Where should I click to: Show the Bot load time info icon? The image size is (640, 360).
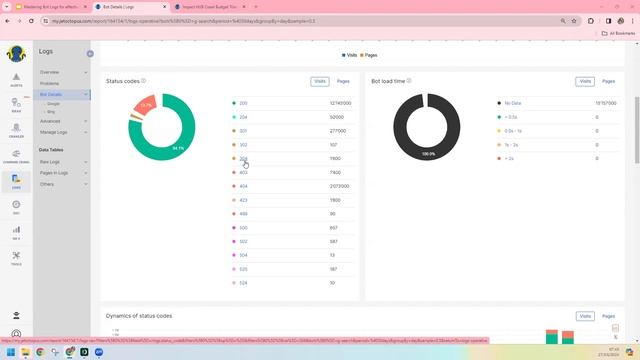(409, 81)
